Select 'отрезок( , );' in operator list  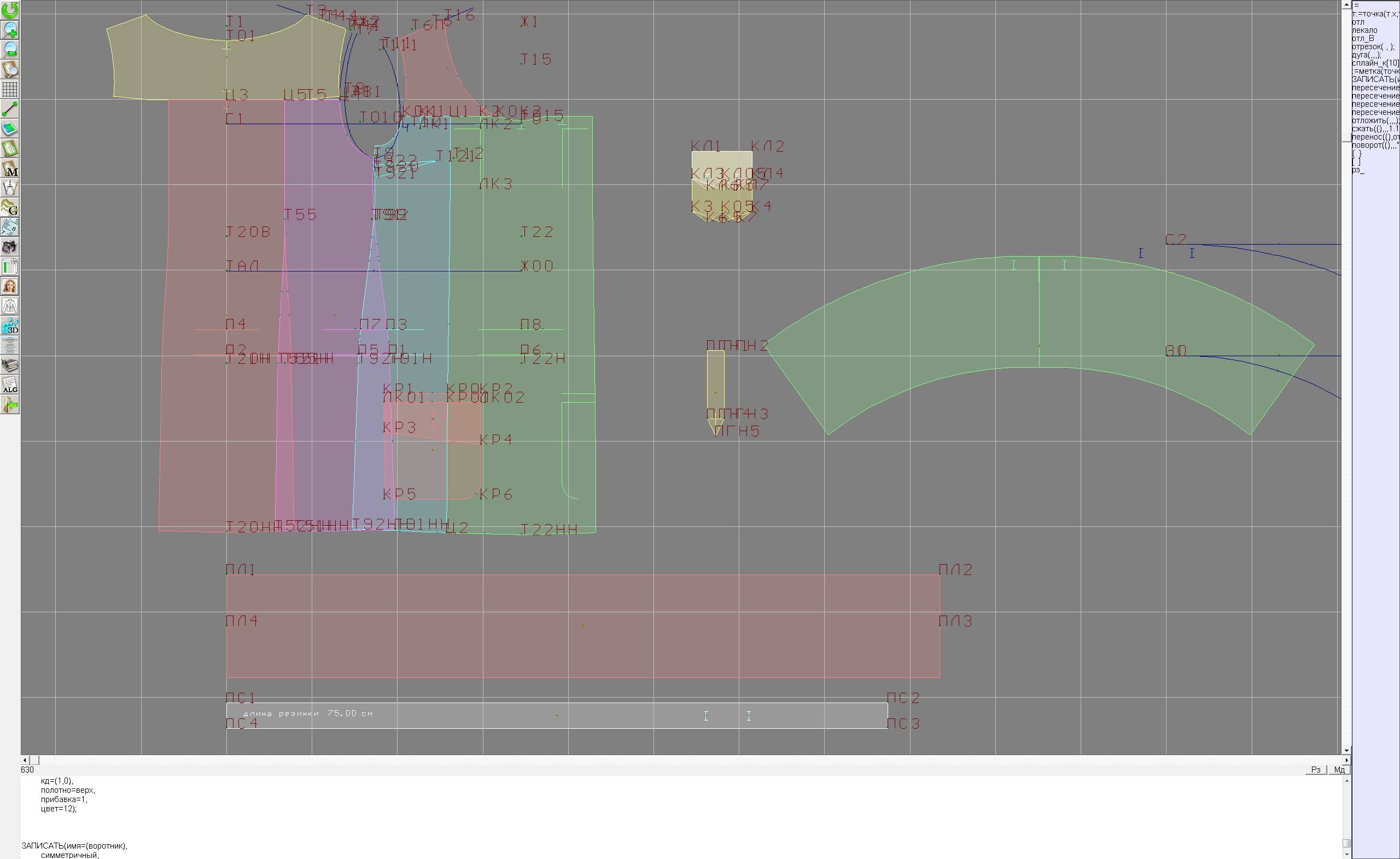(x=1373, y=47)
